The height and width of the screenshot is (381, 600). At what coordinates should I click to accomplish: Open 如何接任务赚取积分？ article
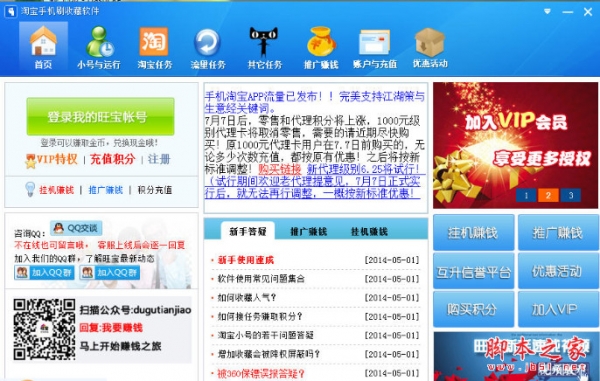pyautogui.click(x=260, y=317)
